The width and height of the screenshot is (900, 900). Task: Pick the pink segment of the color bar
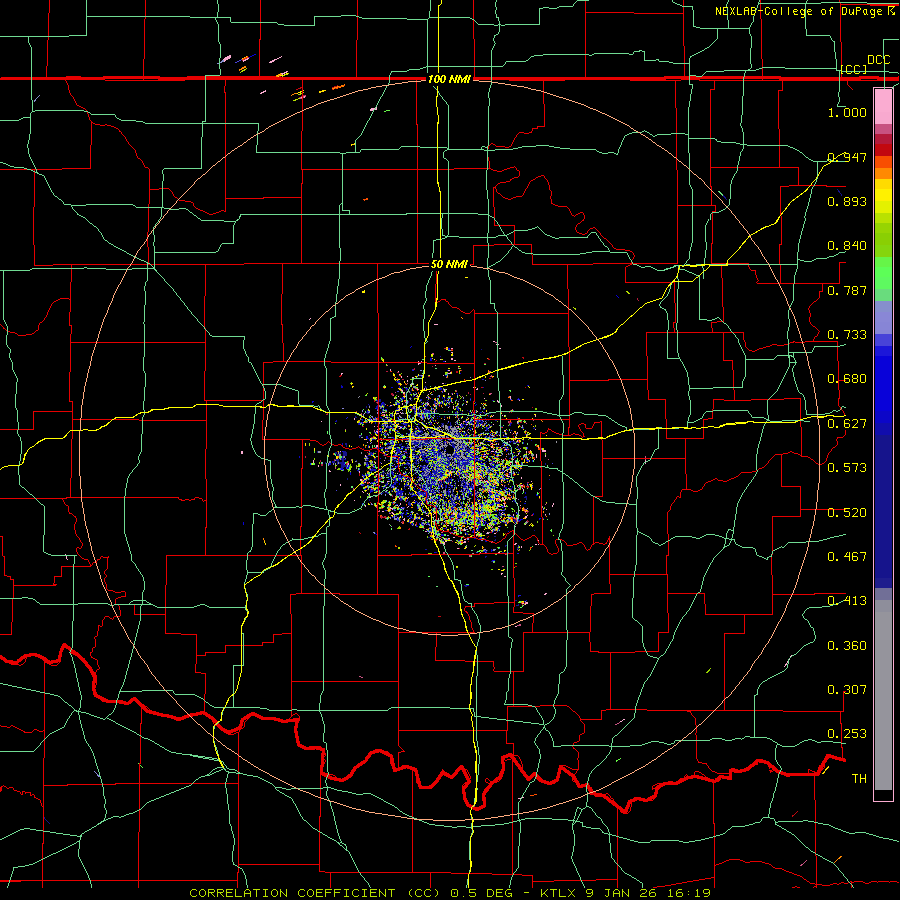tap(883, 106)
